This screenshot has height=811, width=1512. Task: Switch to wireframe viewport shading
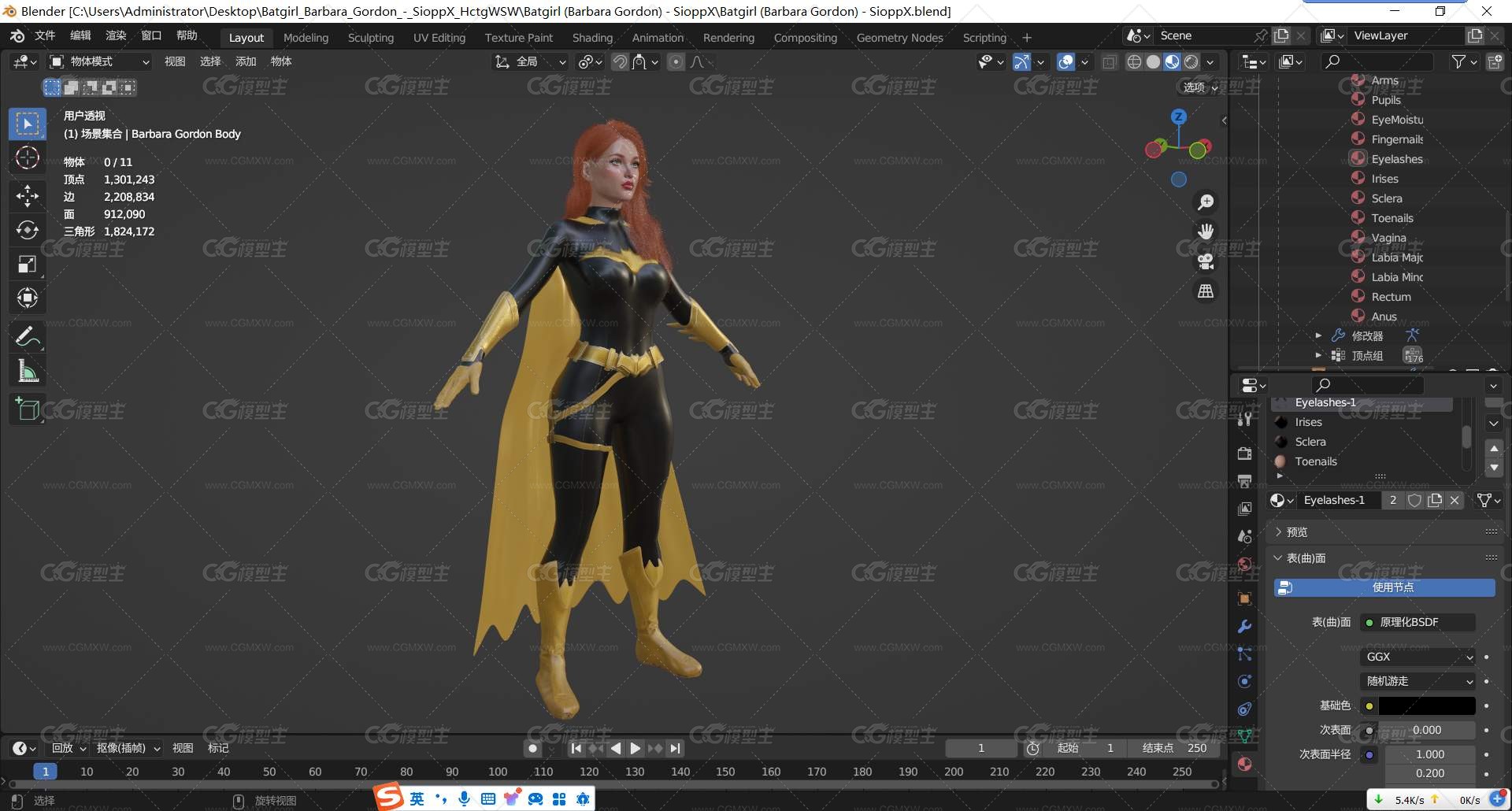tap(1134, 61)
